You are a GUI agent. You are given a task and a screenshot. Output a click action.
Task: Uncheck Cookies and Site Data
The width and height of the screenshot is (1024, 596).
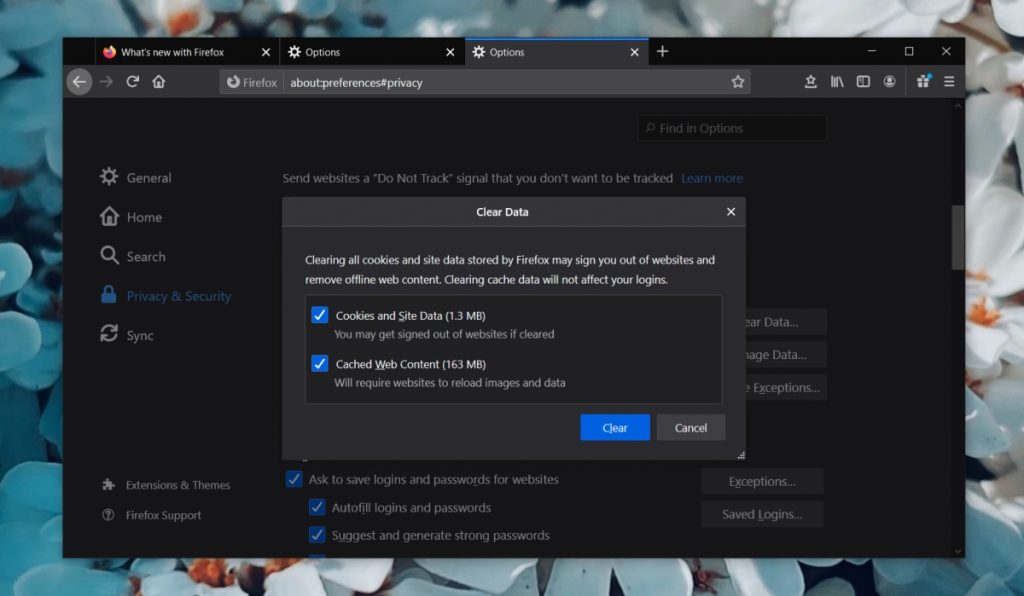tap(320, 314)
